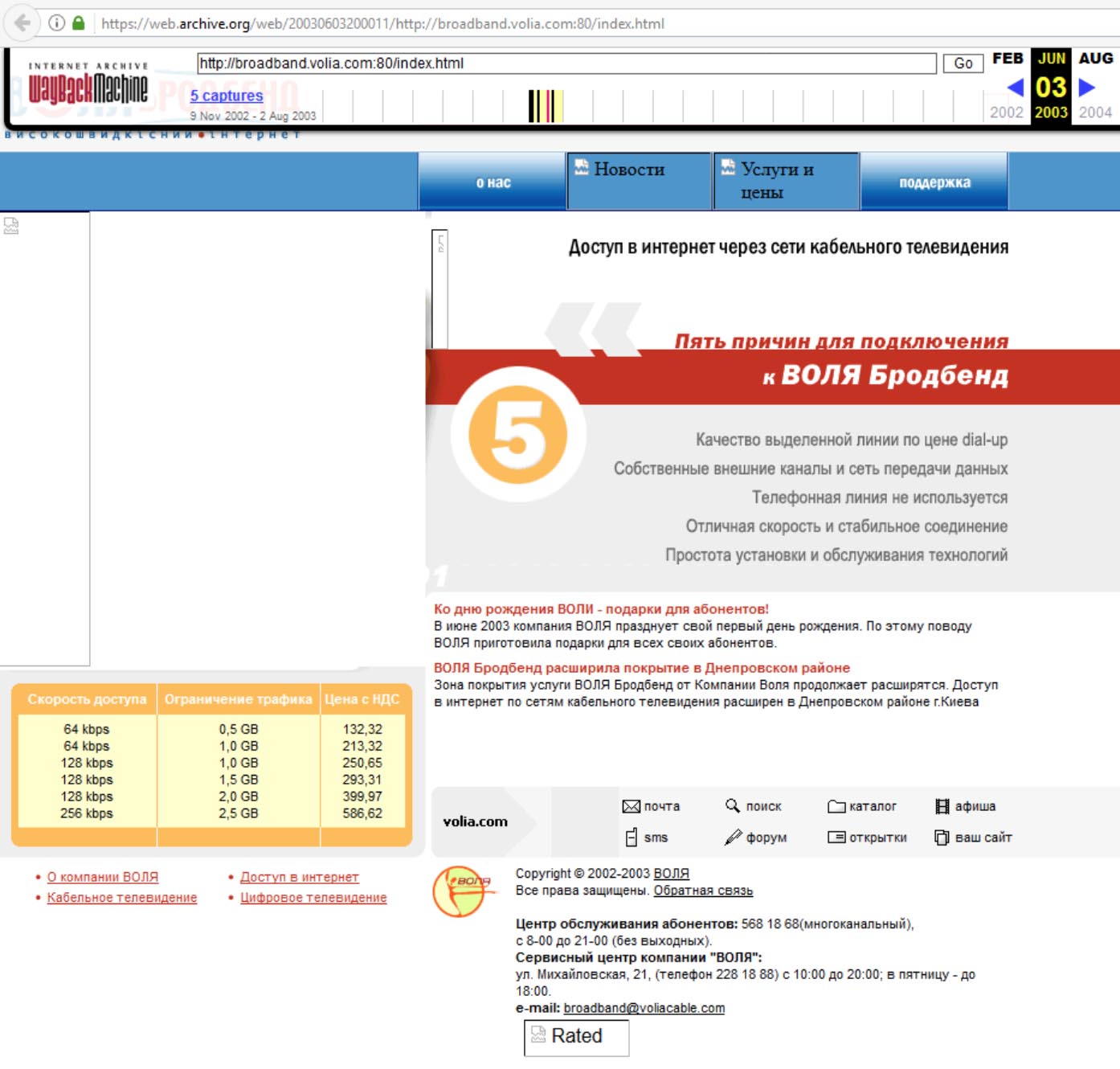This screenshot has height=1069, width=1120.
Task: Click the price '293,31'
Action: 362,780
